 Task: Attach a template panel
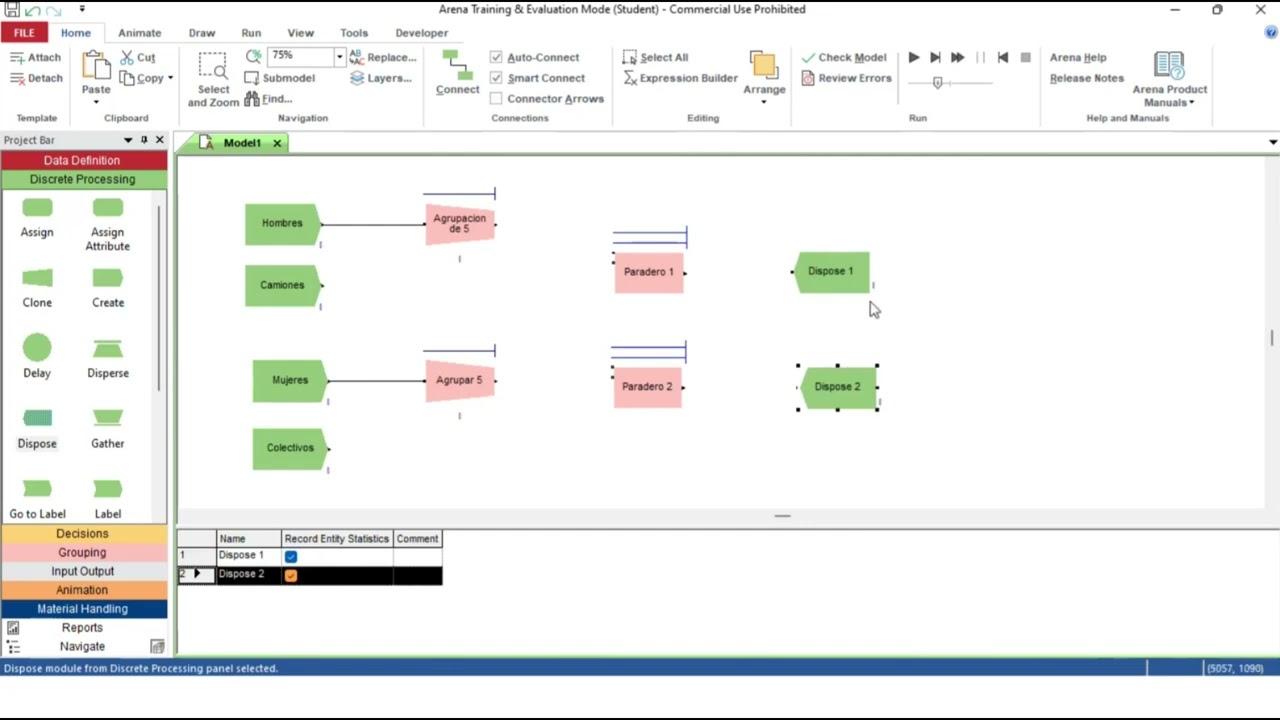click(35, 58)
